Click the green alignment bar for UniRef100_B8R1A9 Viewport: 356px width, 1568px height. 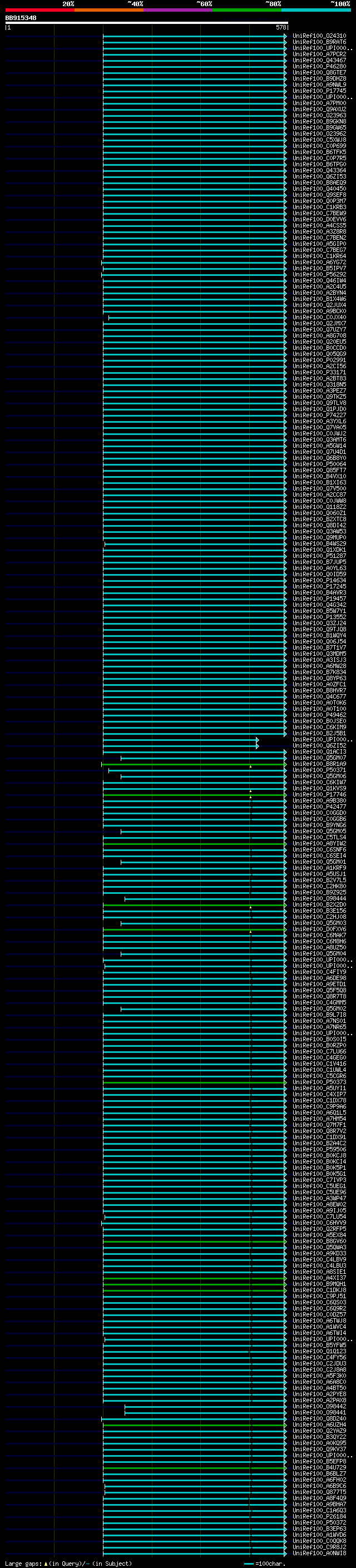[x=194, y=764]
